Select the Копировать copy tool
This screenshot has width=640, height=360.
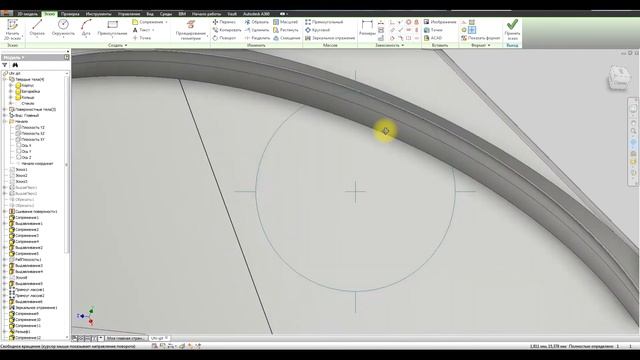click(x=227, y=30)
